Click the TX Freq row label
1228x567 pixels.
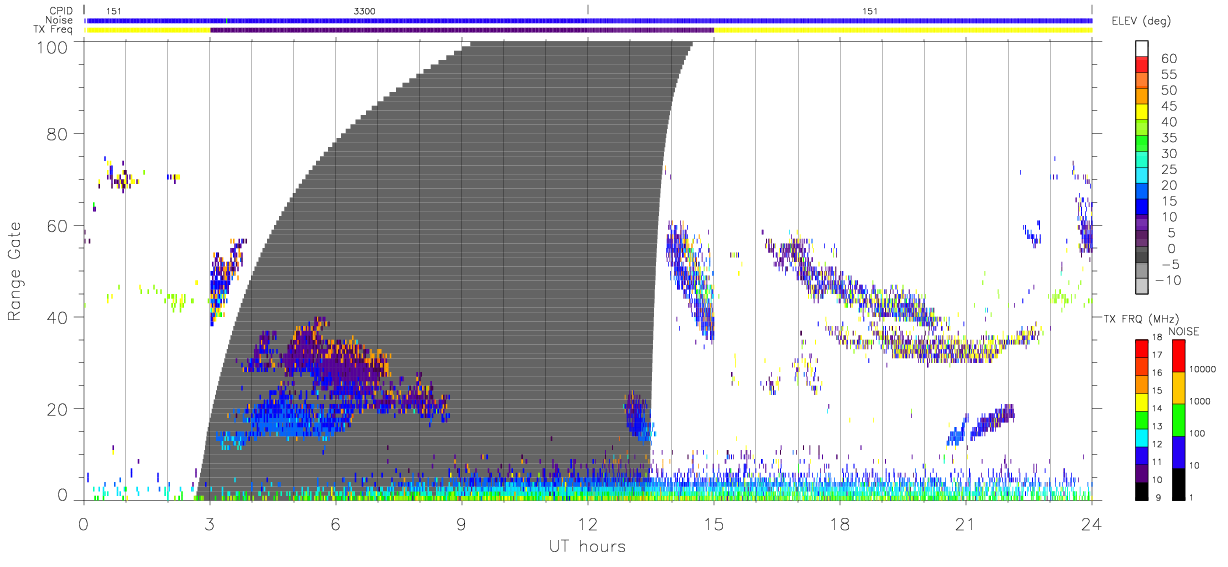click(x=53, y=30)
